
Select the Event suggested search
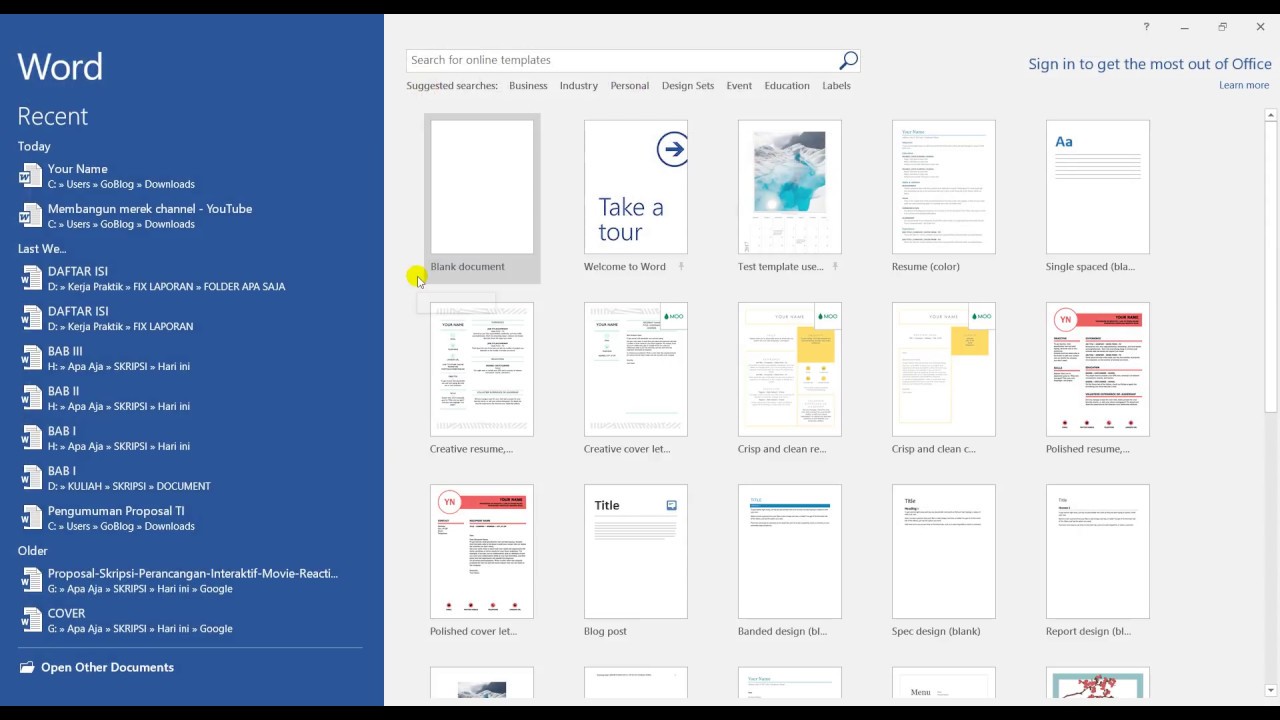point(739,86)
